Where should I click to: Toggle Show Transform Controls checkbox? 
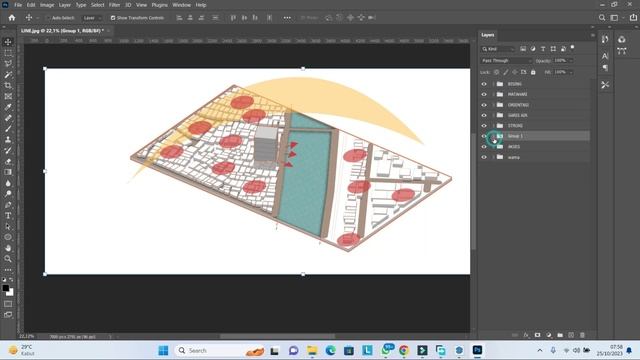113,18
